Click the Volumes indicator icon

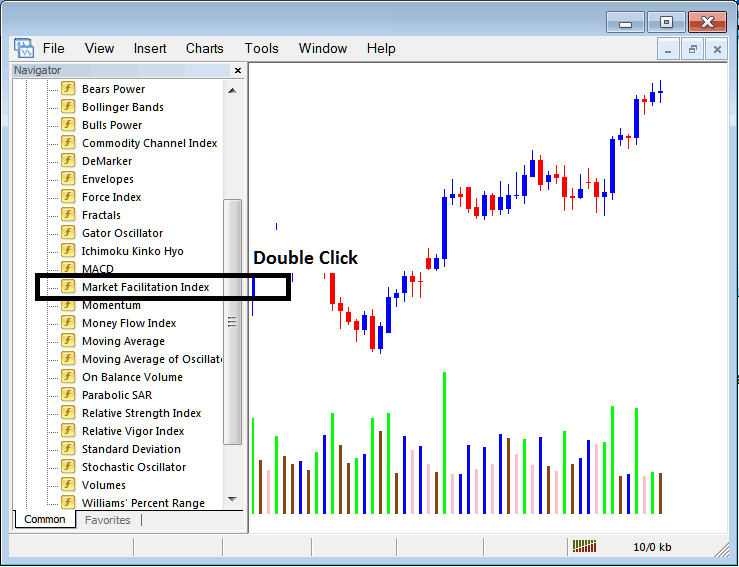coord(68,485)
